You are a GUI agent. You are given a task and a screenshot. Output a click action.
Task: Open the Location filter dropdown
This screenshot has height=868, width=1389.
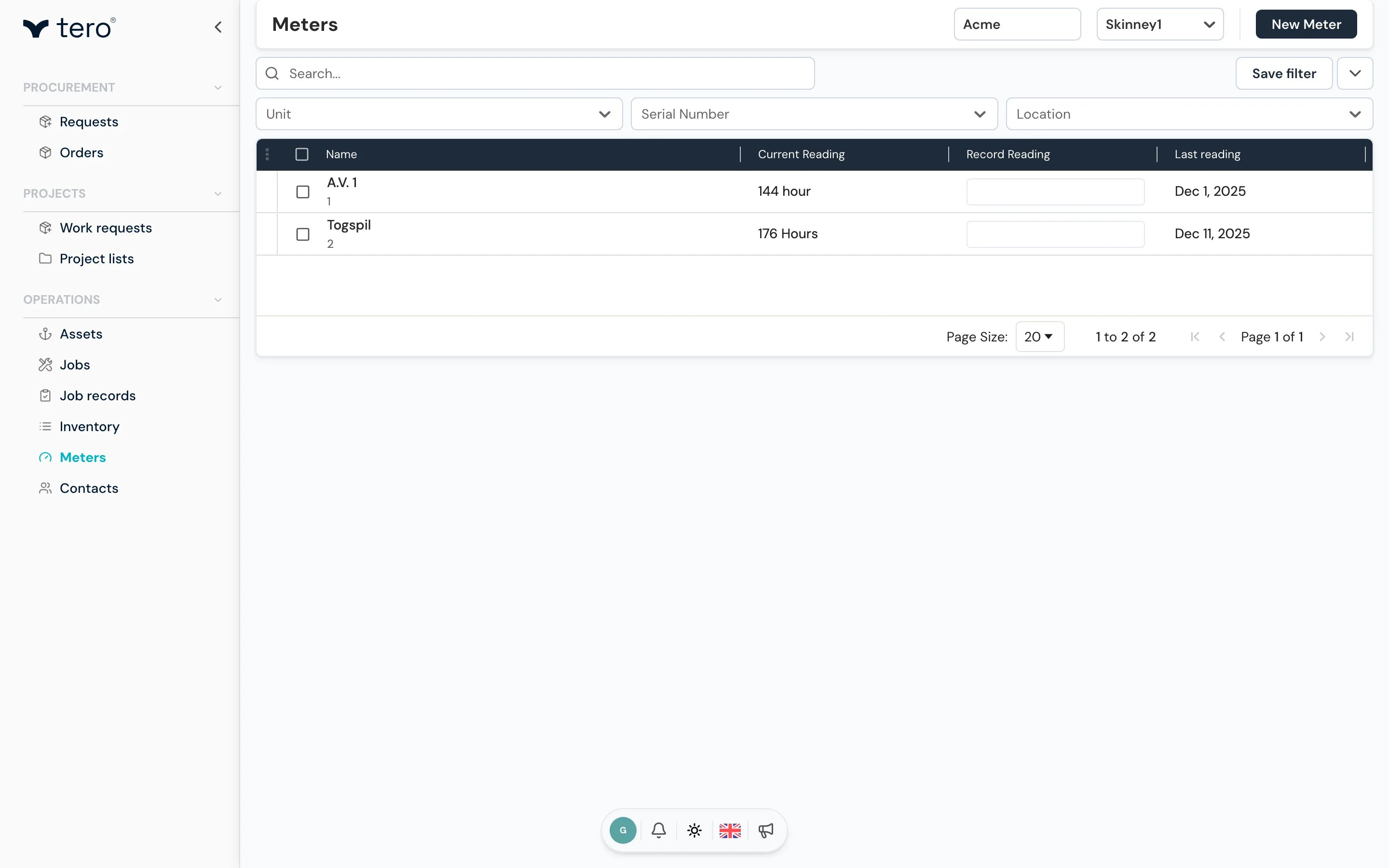(1189, 114)
